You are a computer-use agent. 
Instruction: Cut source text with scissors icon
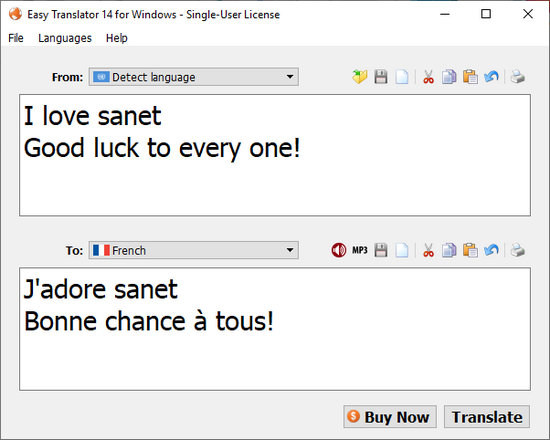(428, 77)
